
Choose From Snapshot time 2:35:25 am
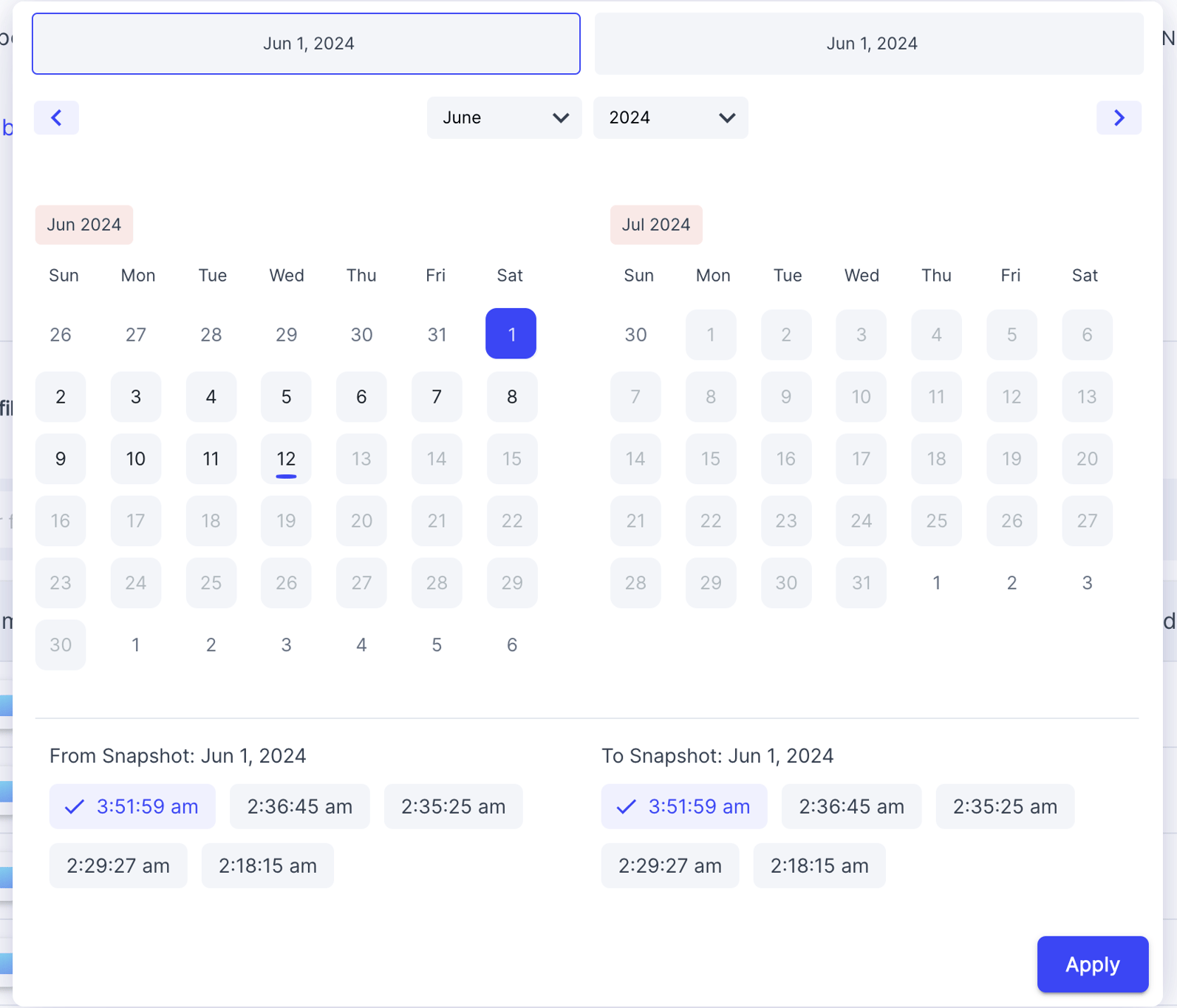pos(454,806)
